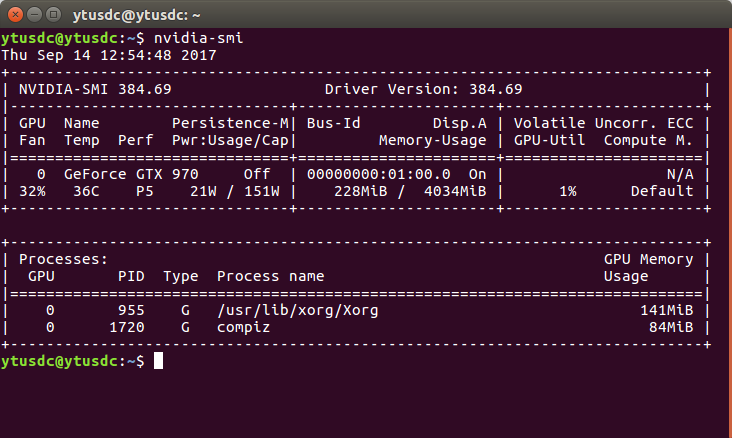Select the timestamp 'Thu Sep 14 12:54:48 2017'
Screen dimensions: 732x438
(x=109, y=55)
